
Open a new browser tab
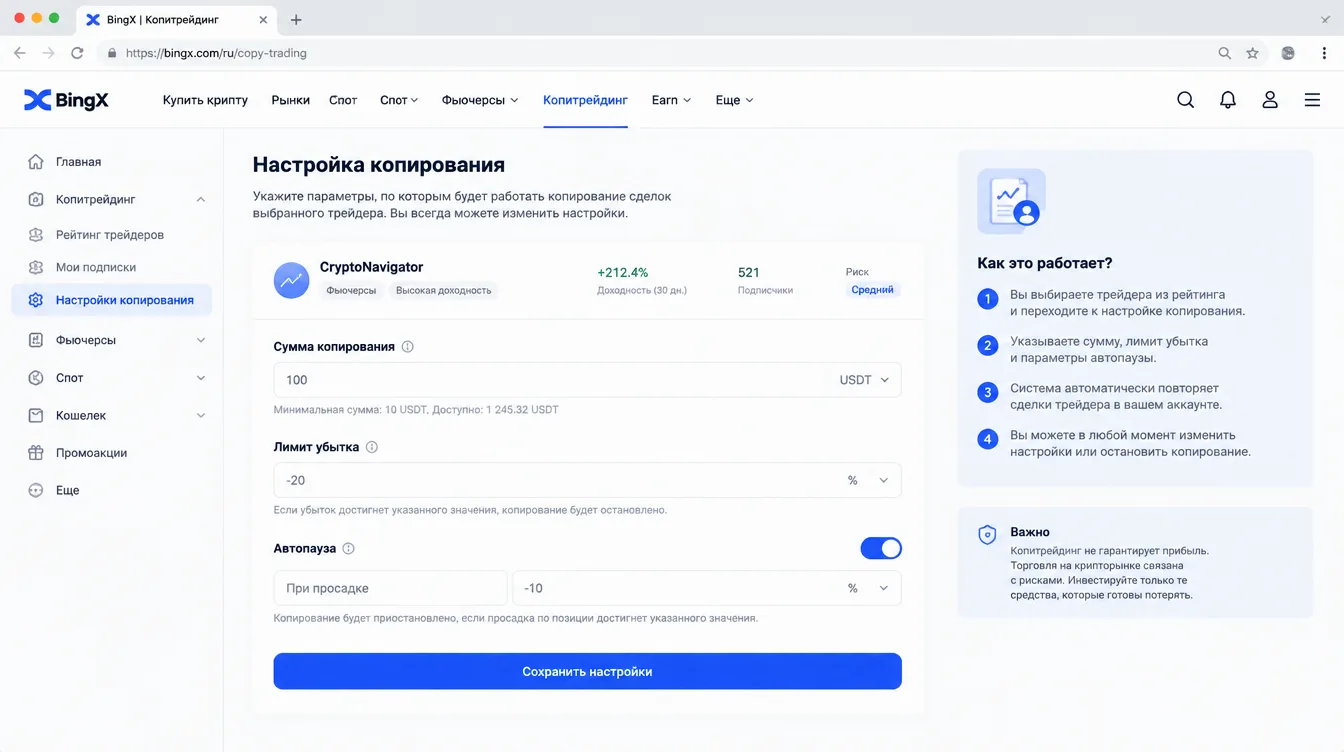[296, 19]
